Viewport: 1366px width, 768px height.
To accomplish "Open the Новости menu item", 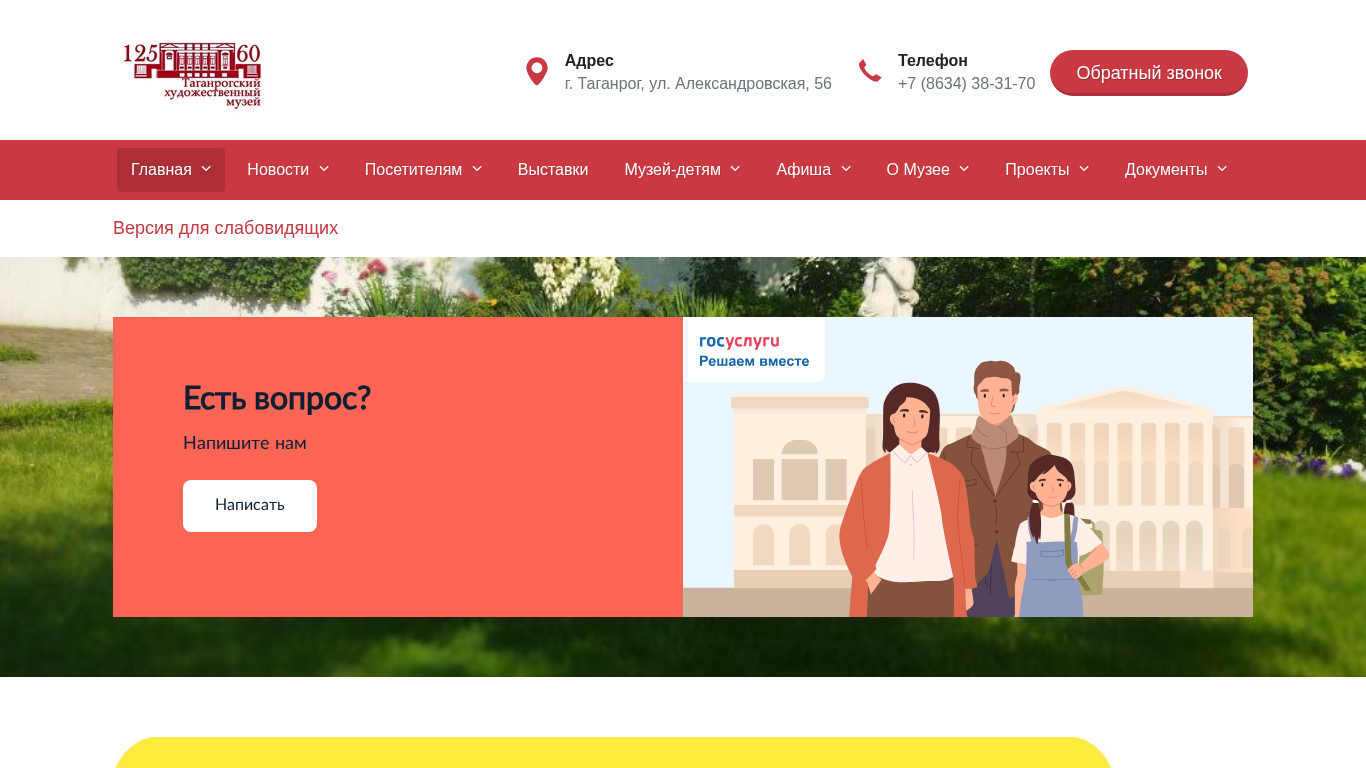I will click(278, 170).
